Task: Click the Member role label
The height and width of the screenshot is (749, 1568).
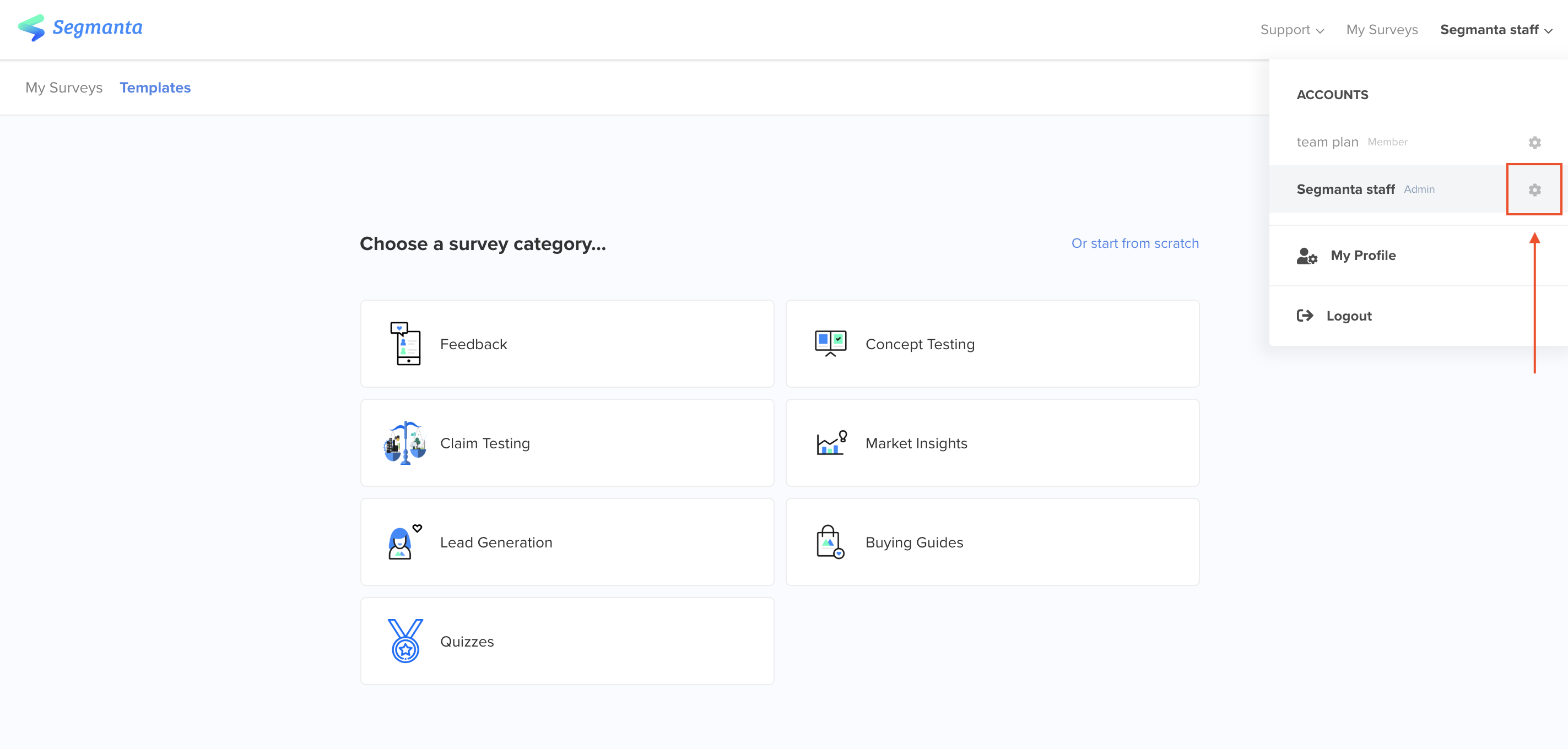Action: 1388,142
